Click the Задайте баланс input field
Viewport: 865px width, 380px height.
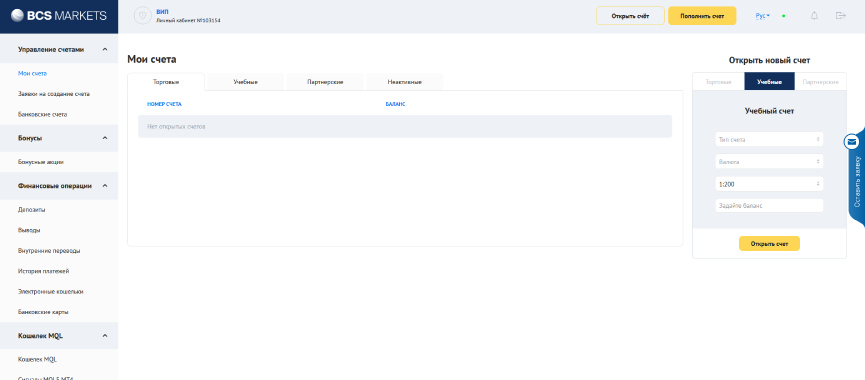point(769,206)
